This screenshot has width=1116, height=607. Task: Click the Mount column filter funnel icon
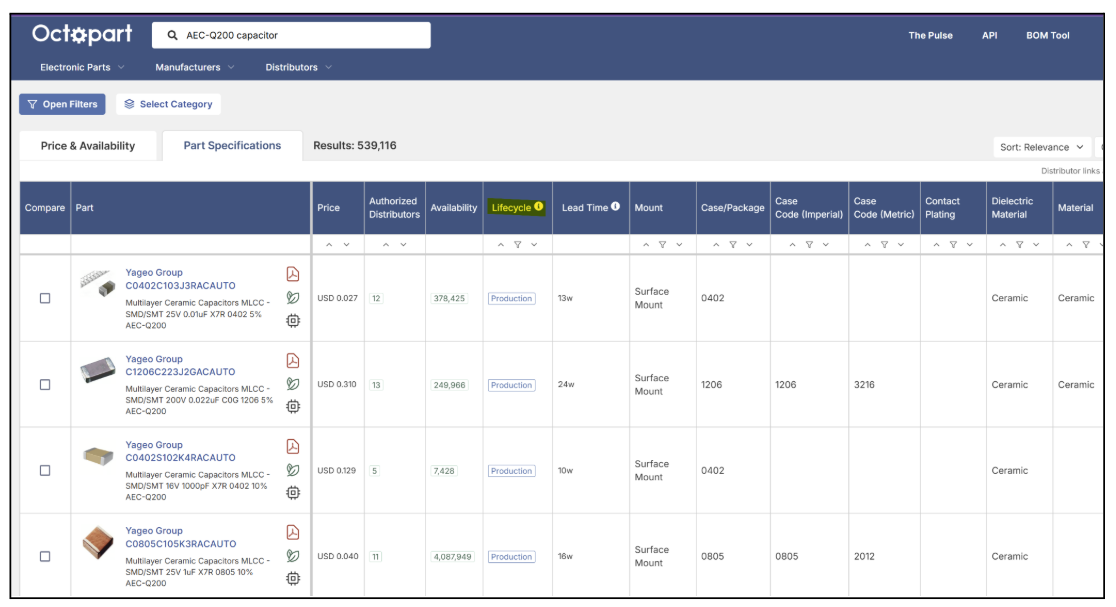[662, 245]
